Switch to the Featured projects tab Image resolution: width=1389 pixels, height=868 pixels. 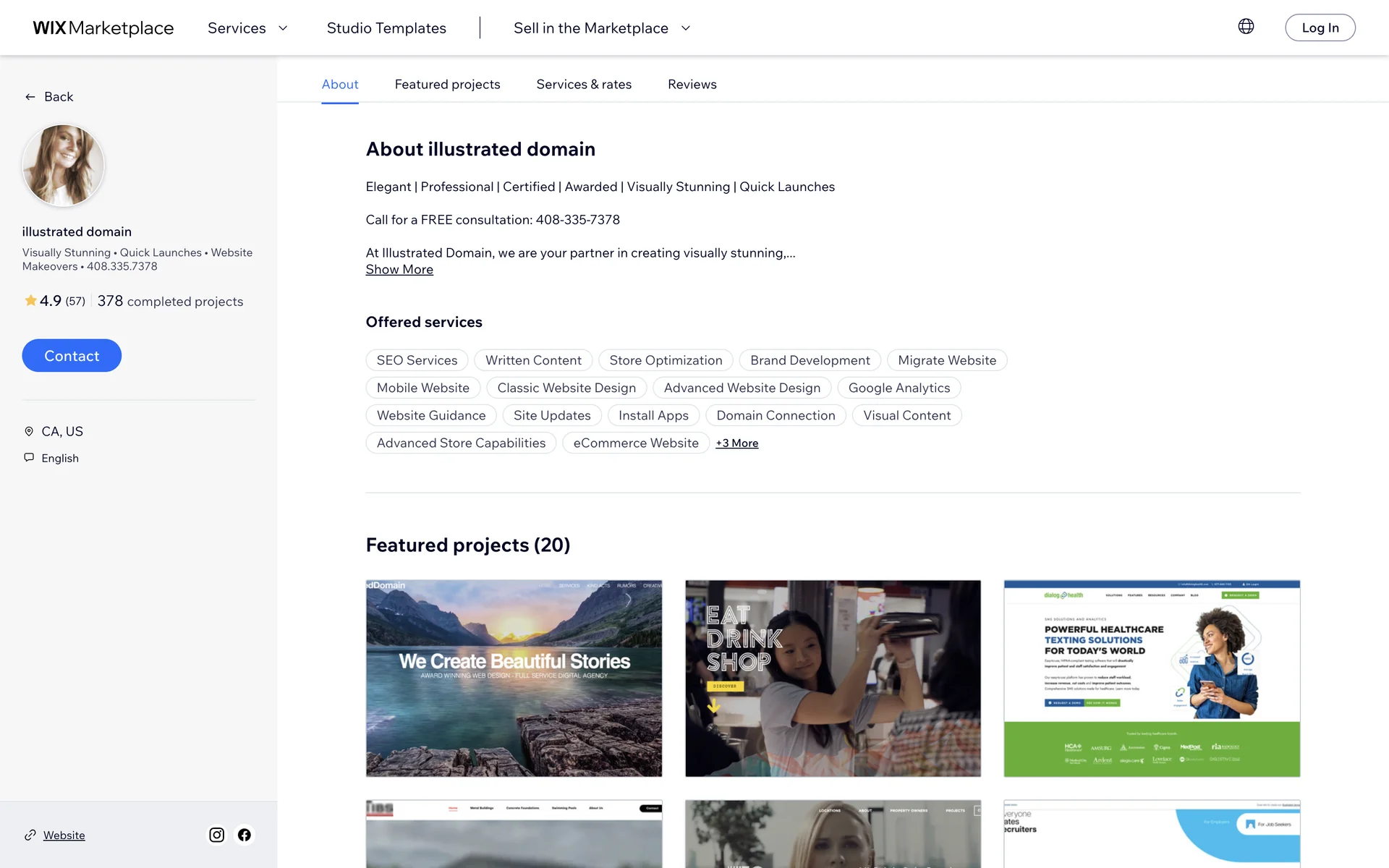coord(447,85)
